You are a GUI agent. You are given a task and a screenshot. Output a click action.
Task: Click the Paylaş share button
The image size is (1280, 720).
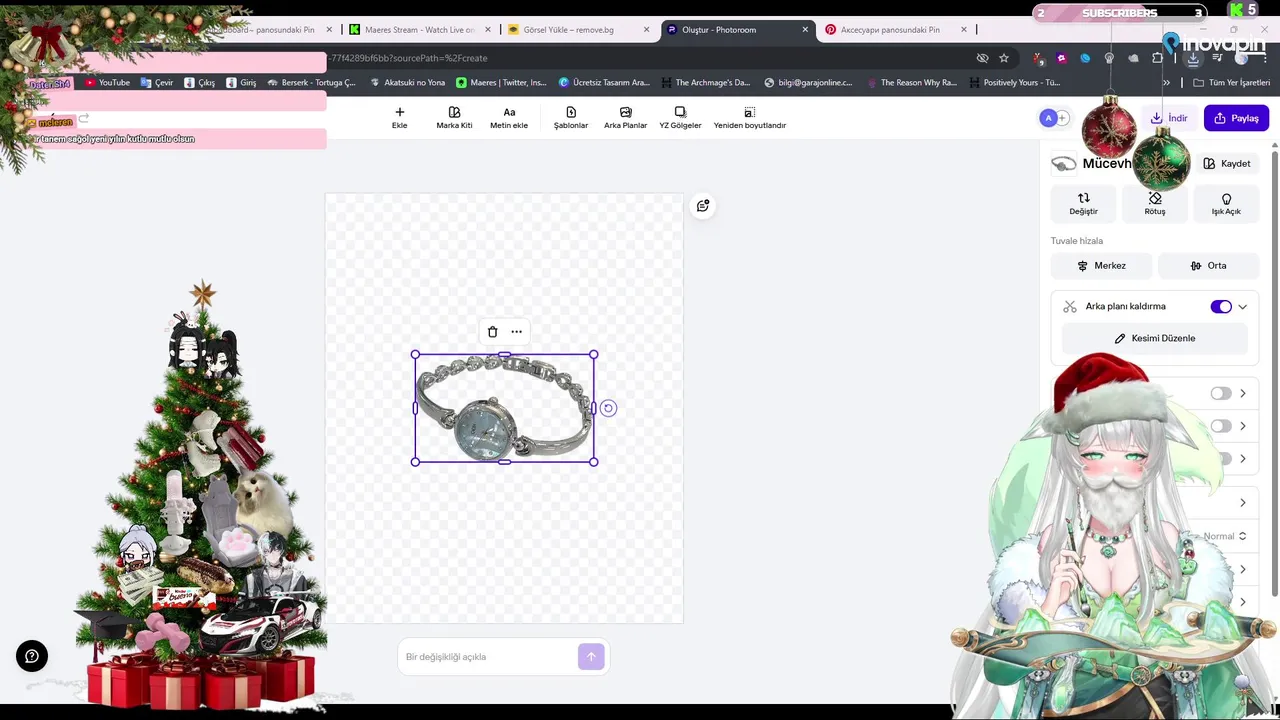(x=1236, y=118)
